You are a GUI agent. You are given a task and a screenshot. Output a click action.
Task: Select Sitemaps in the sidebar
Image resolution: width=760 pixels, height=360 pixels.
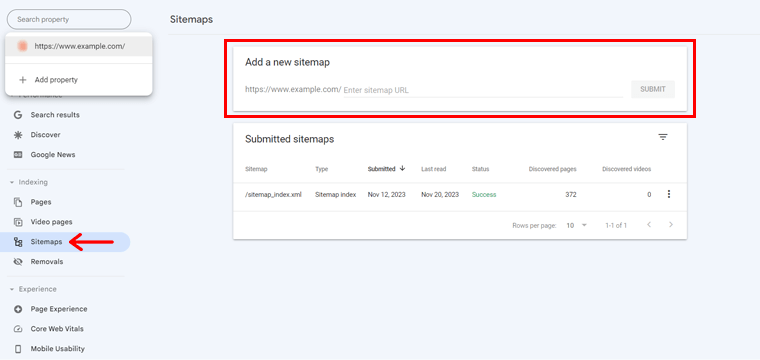(x=65, y=242)
